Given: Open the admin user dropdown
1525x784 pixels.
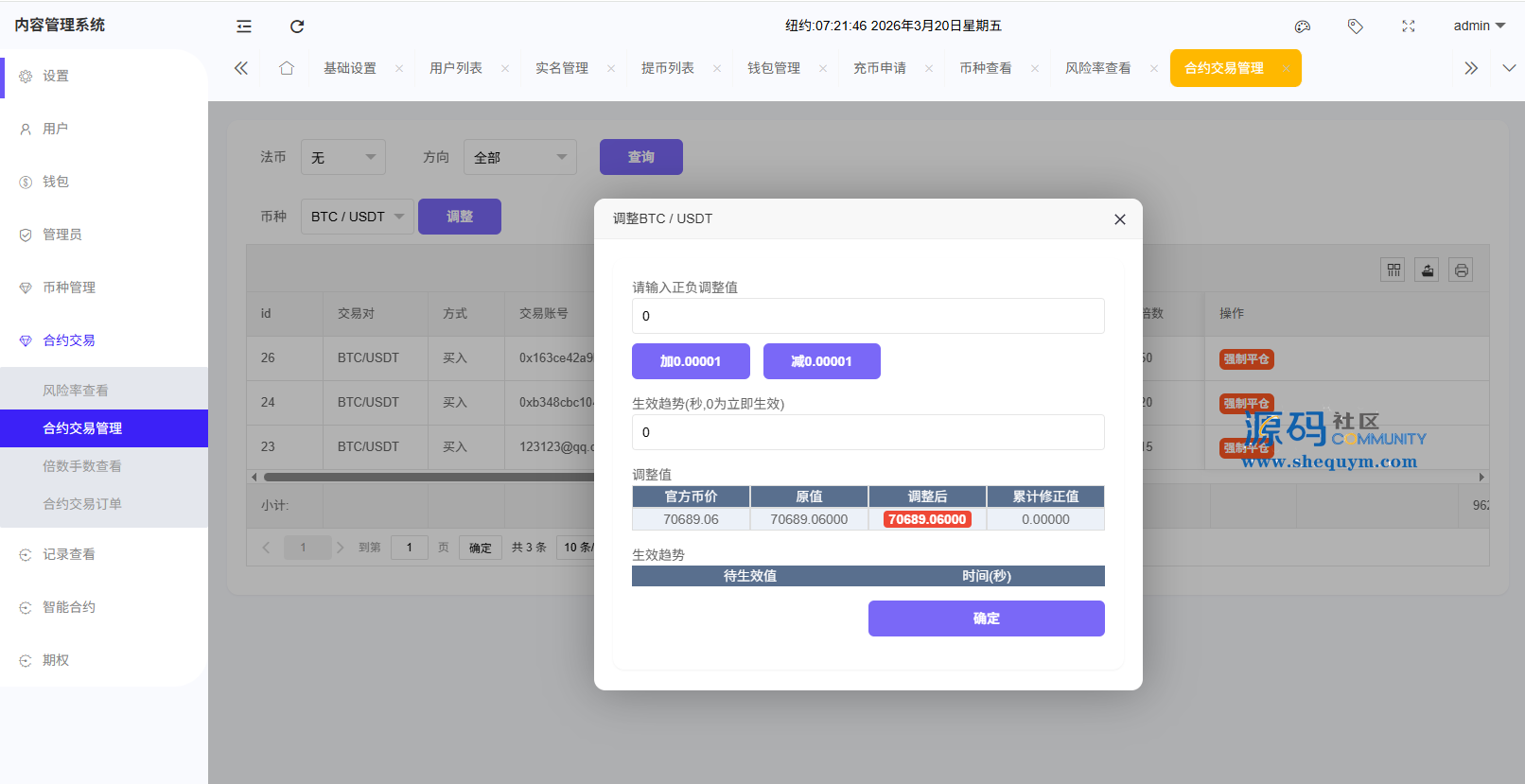Looking at the screenshot, I should (x=1479, y=26).
